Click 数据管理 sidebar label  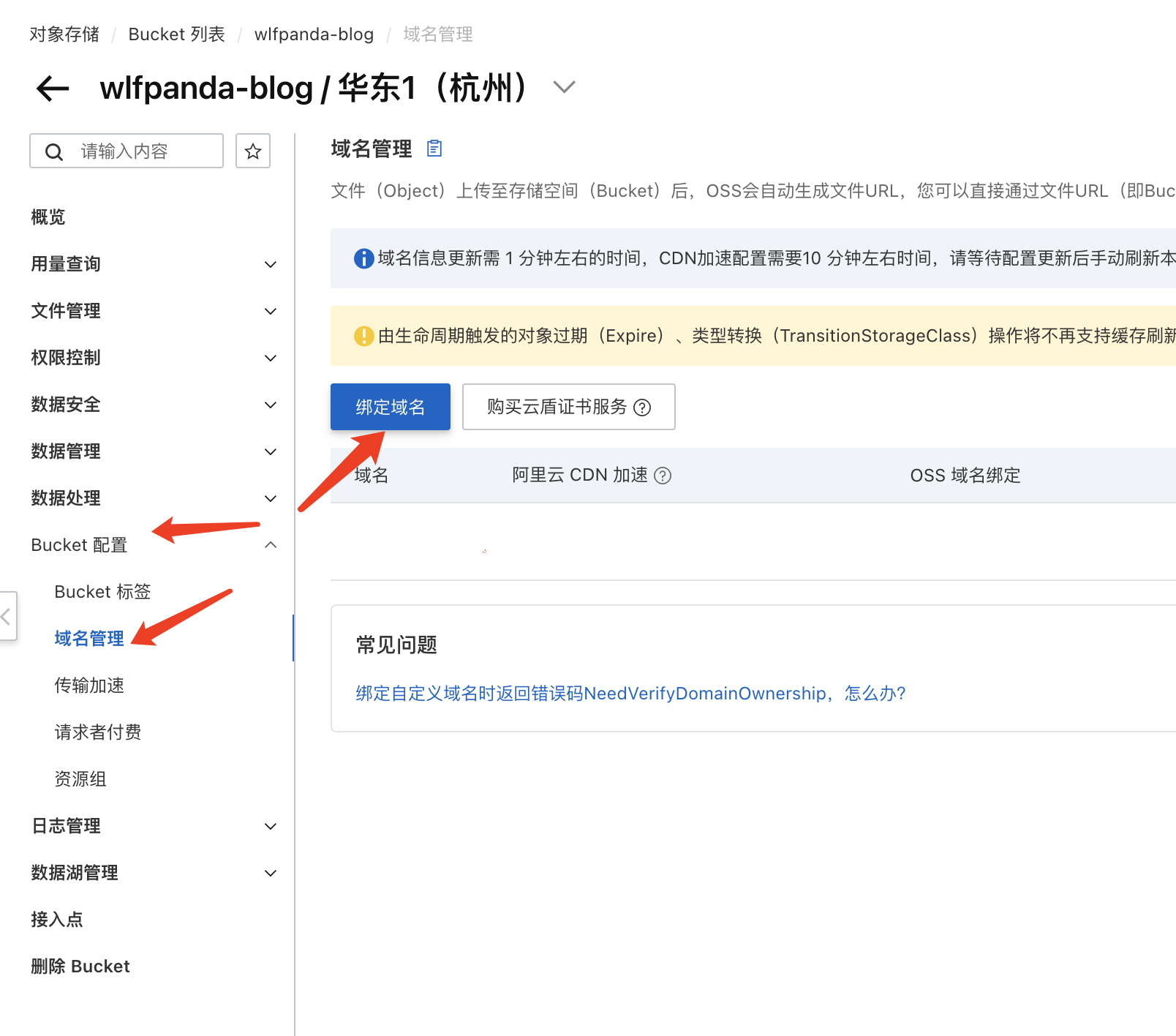pyautogui.click(x=66, y=451)
